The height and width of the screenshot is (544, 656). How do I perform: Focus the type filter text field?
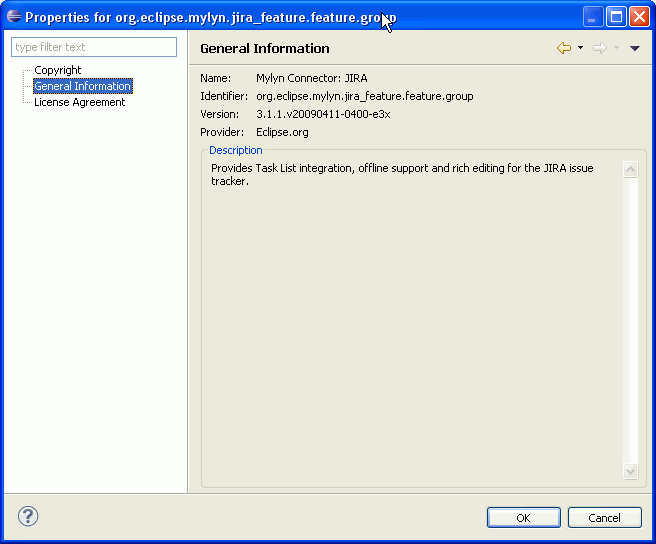[x=94, y=47]
